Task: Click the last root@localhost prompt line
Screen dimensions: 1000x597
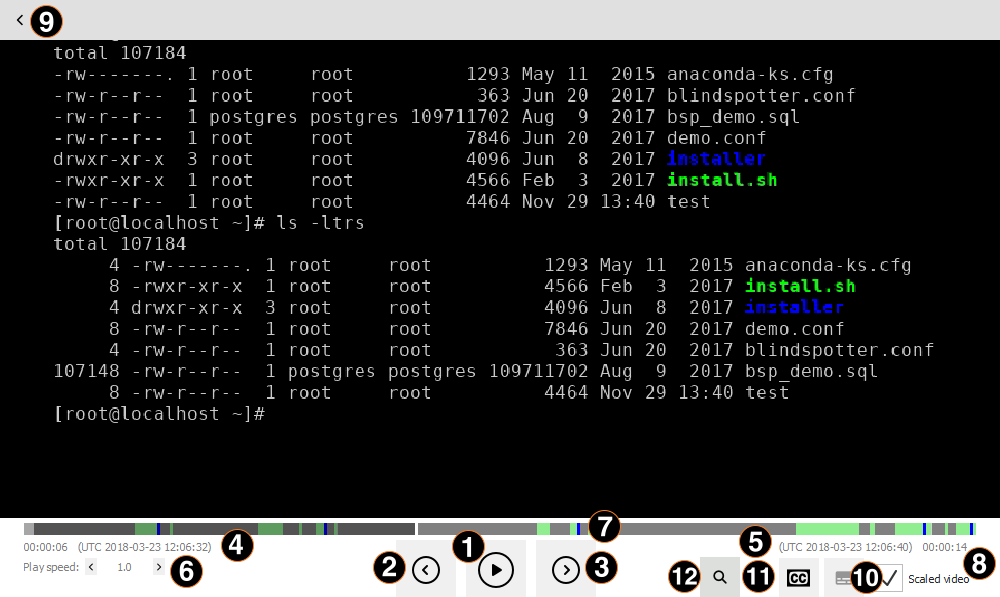Action: pyautogui.click(x=160, y=413)
